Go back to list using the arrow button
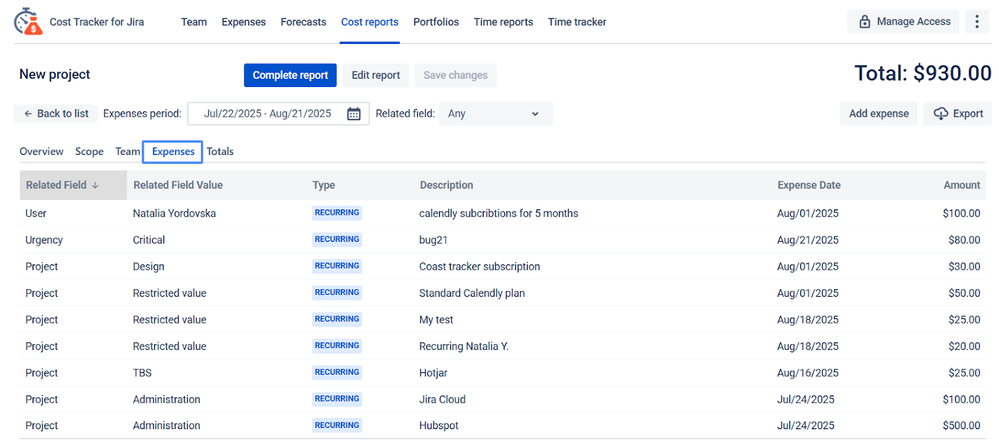 tap(56, 114)
